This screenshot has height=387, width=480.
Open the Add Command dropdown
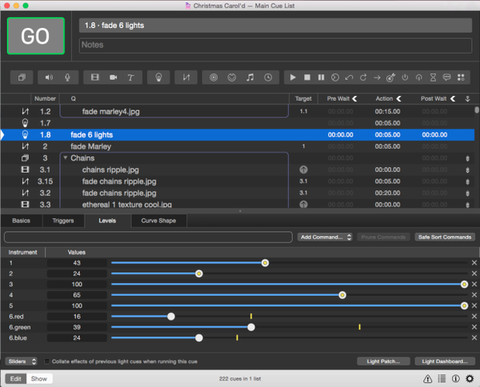coord(325,237)
